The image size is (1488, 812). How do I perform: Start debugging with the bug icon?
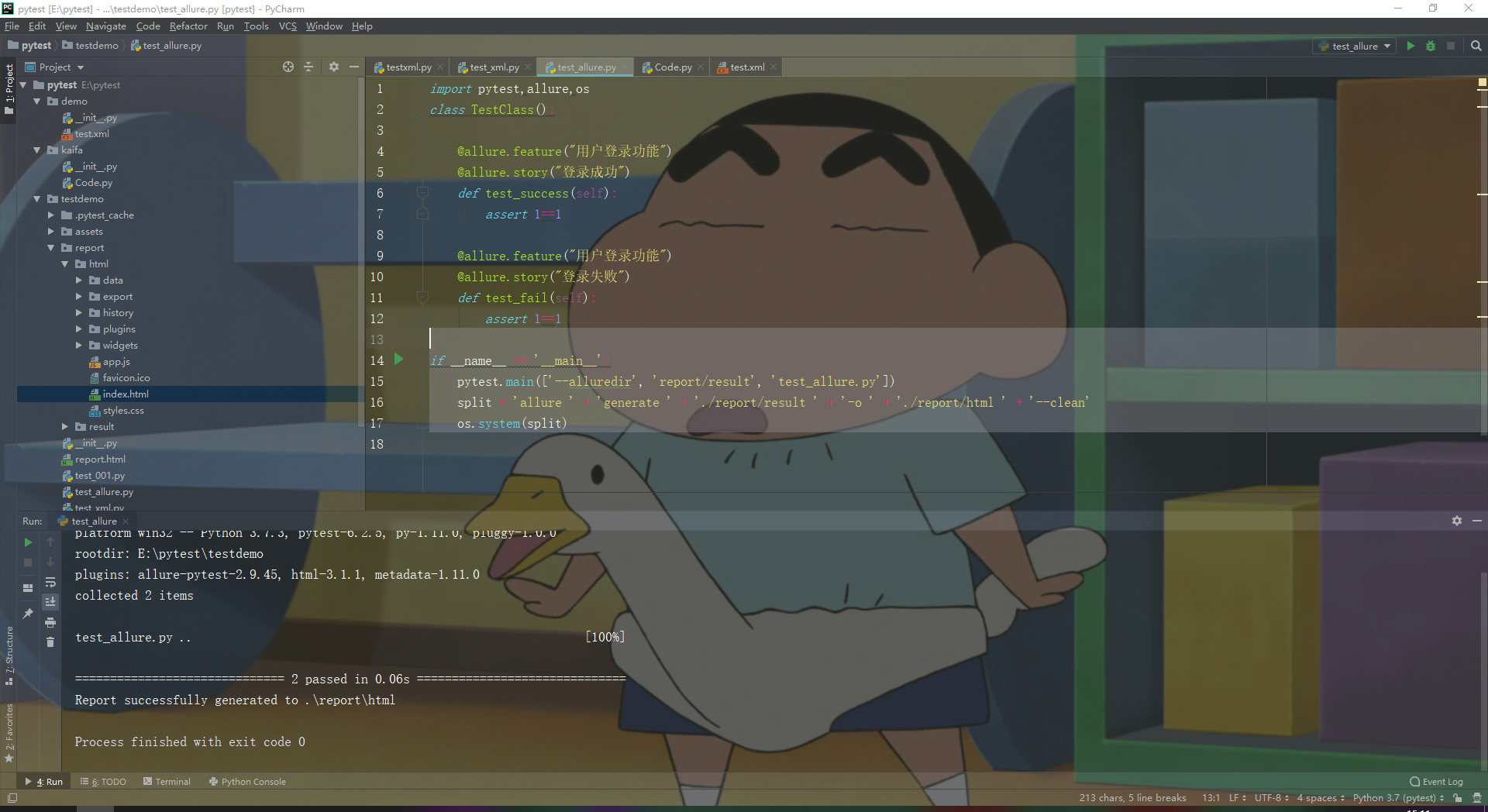click(x=1431, y=46)
